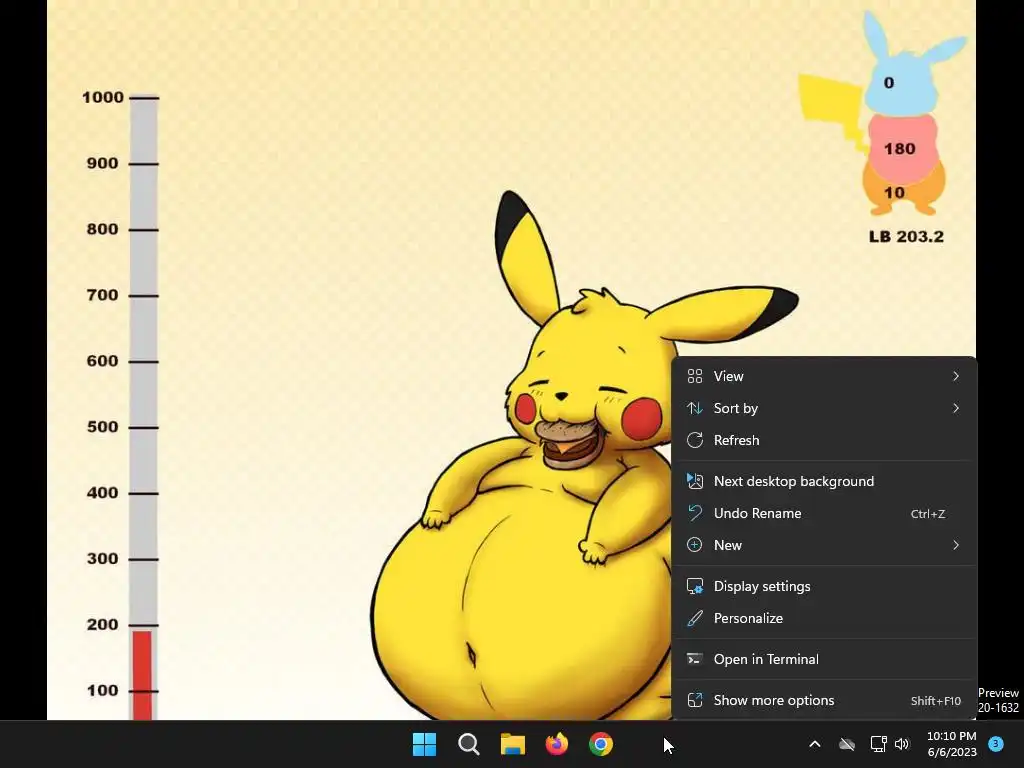
Task: Click the Refresh circular arrow icon
Action: point(695,440)
